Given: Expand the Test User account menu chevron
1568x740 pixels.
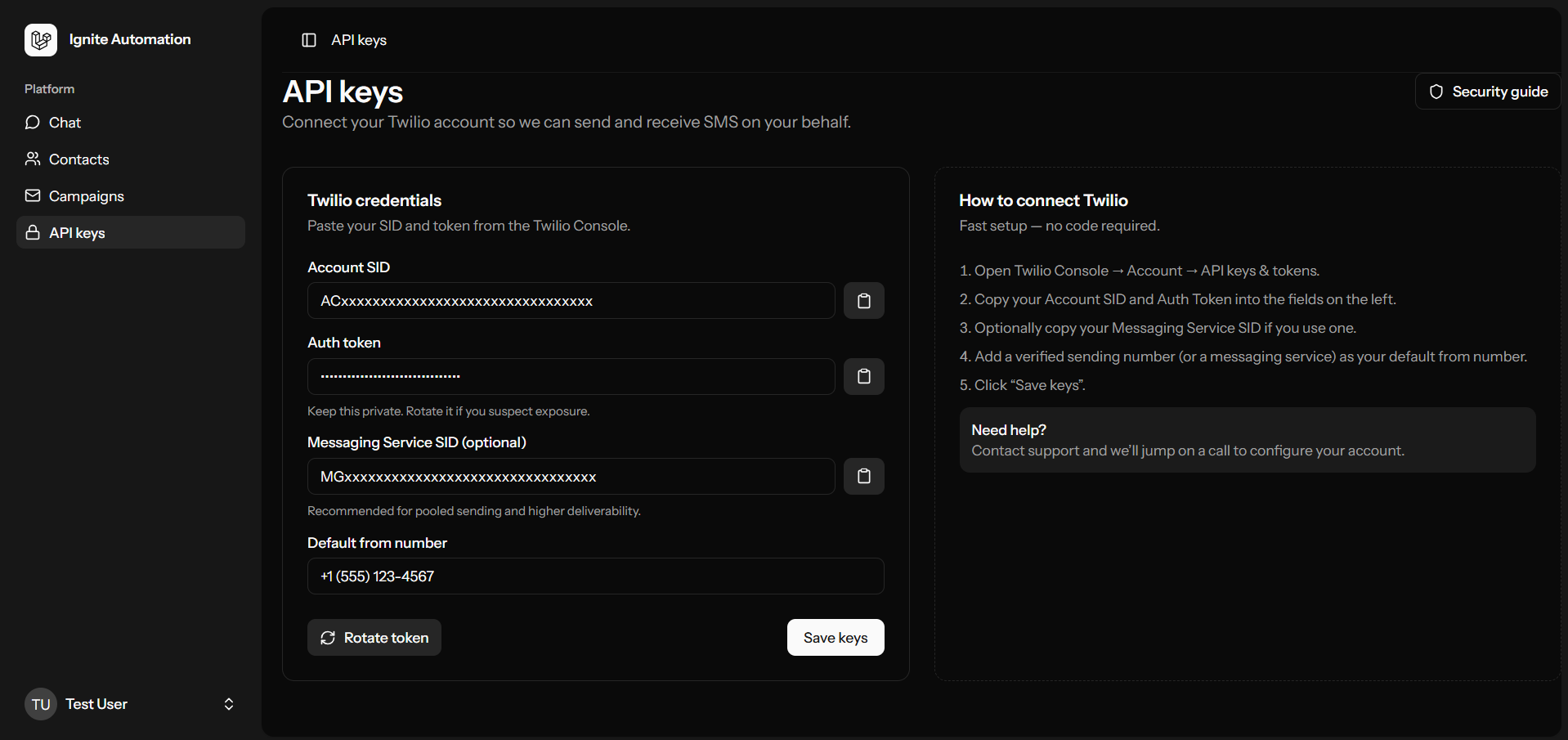Looking at the screenshot, I should click(229, 704).
